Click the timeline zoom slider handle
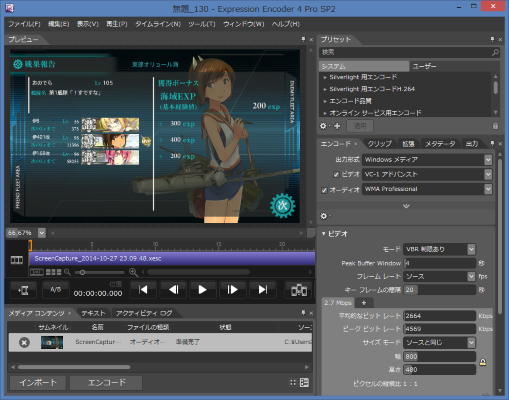This screenshot has height=400, width=509. (82, 272)
